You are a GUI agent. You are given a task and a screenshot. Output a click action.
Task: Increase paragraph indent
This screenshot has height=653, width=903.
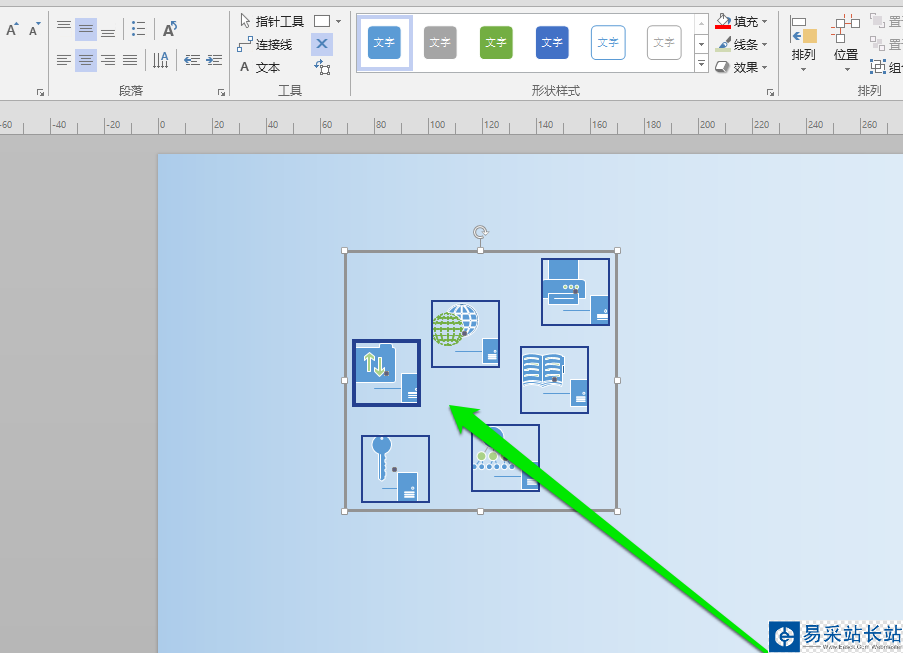pos(214,60)
